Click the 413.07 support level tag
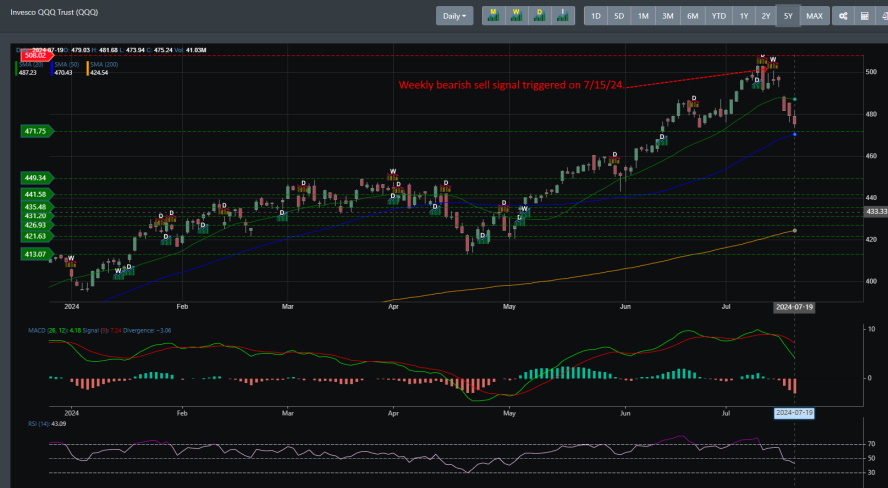 pyautogui.click(x=36, y=254)
